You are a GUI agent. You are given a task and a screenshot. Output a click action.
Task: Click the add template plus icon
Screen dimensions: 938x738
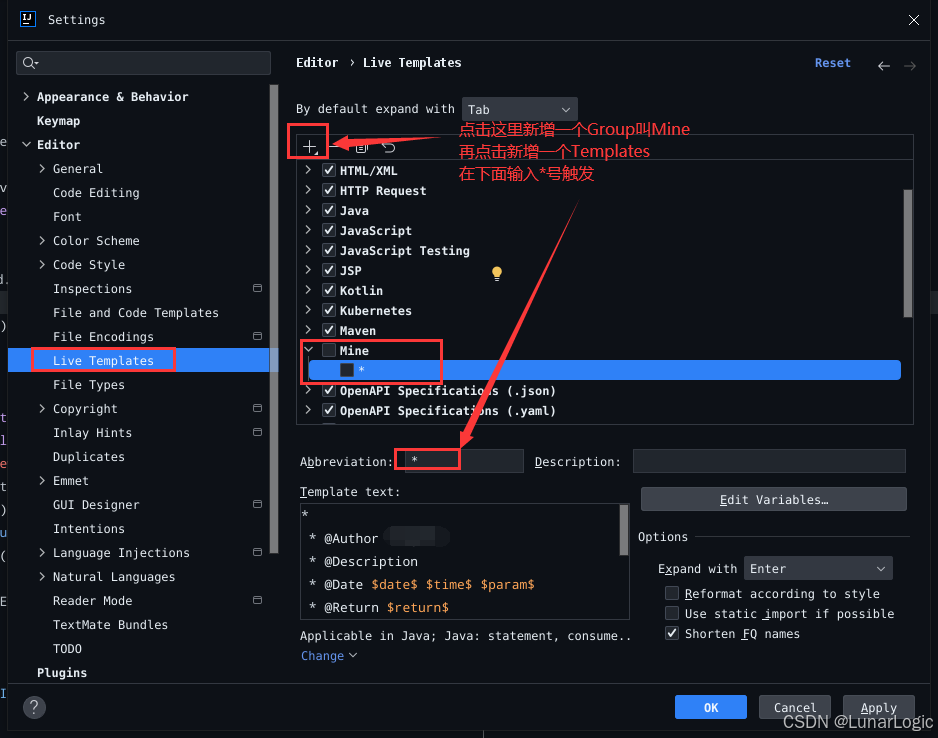(x=309, y=147)
